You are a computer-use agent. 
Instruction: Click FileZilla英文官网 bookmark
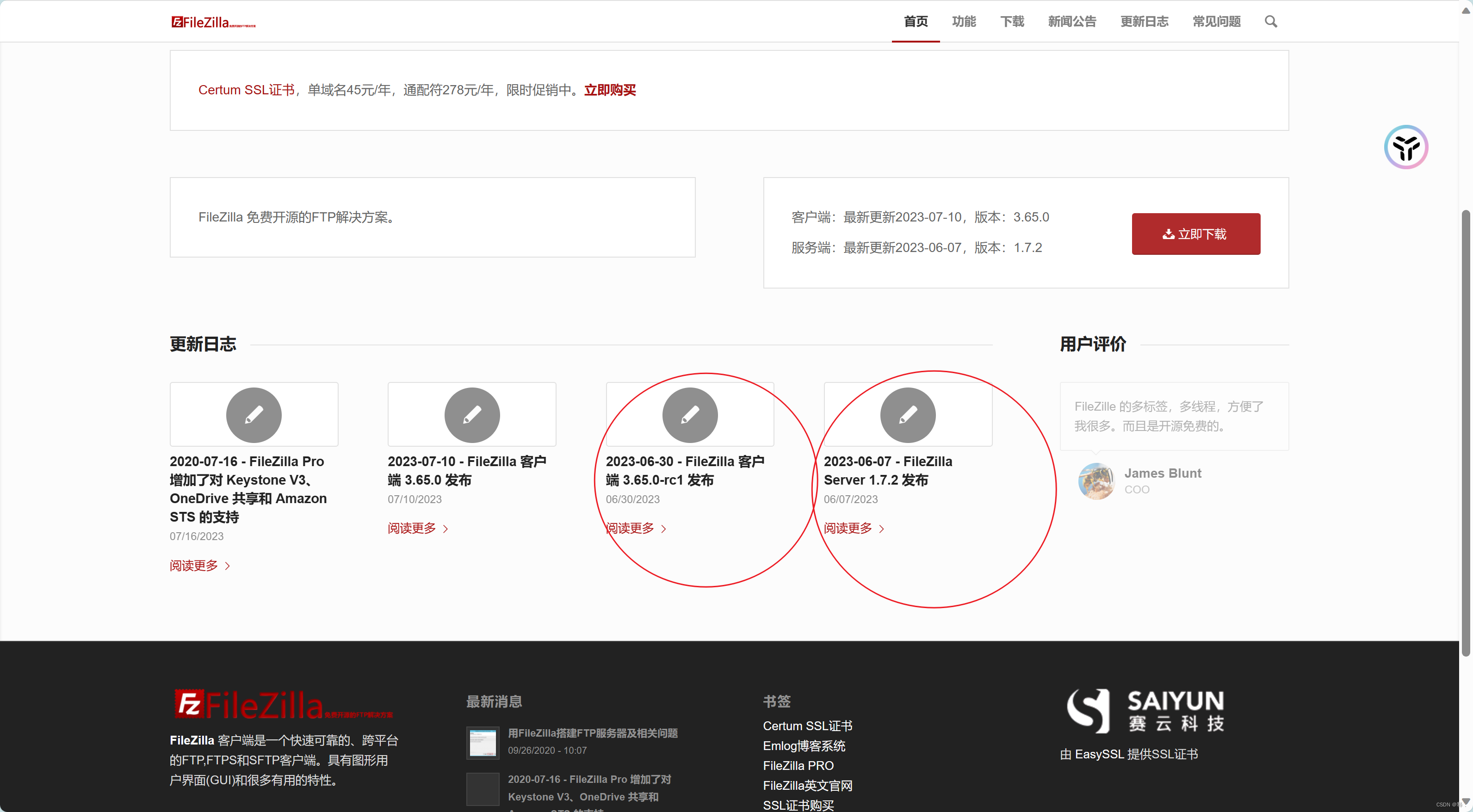[x=807, y=786]
